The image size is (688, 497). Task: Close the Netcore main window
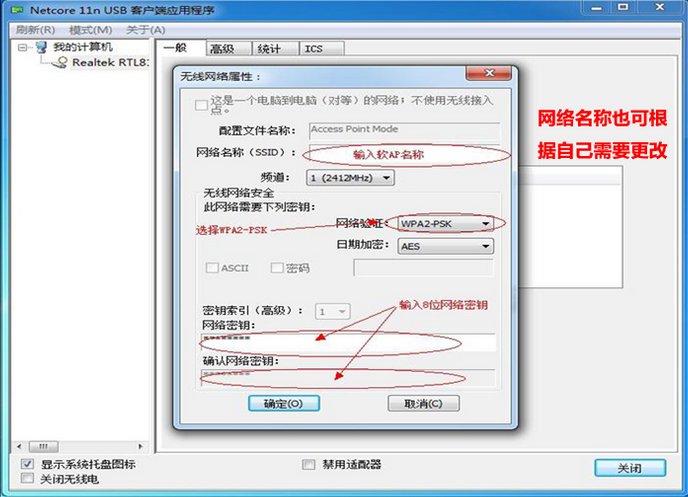659,7
